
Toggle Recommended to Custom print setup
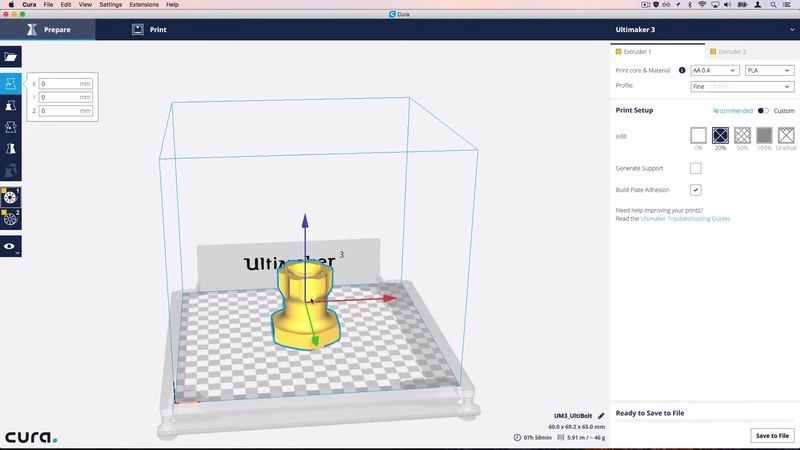click(x=763, y=111)
